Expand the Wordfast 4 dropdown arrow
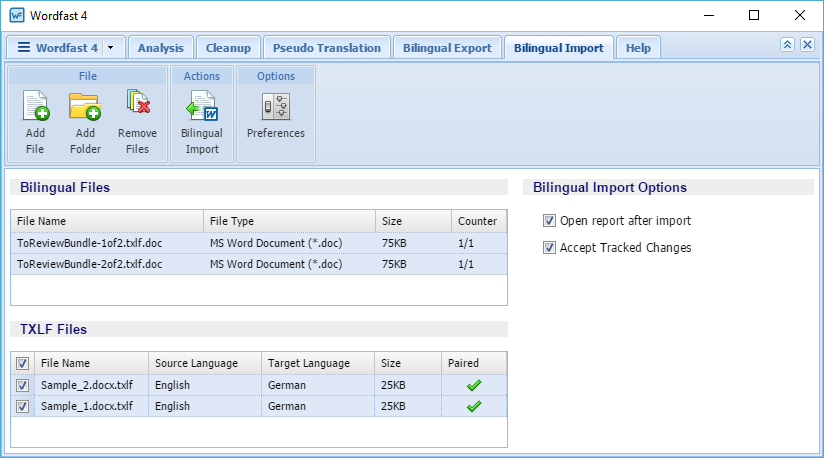This screenshot has width=824, height=458. coord(111,48)
